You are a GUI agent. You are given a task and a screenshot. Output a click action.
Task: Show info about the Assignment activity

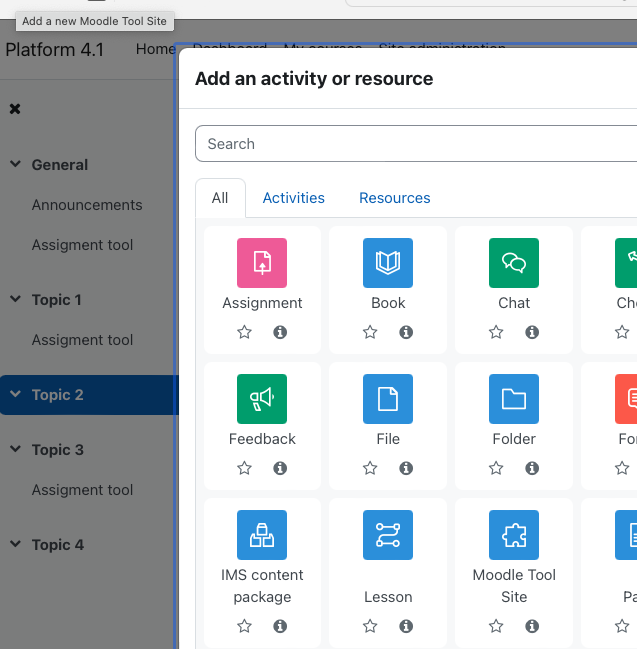280,332
